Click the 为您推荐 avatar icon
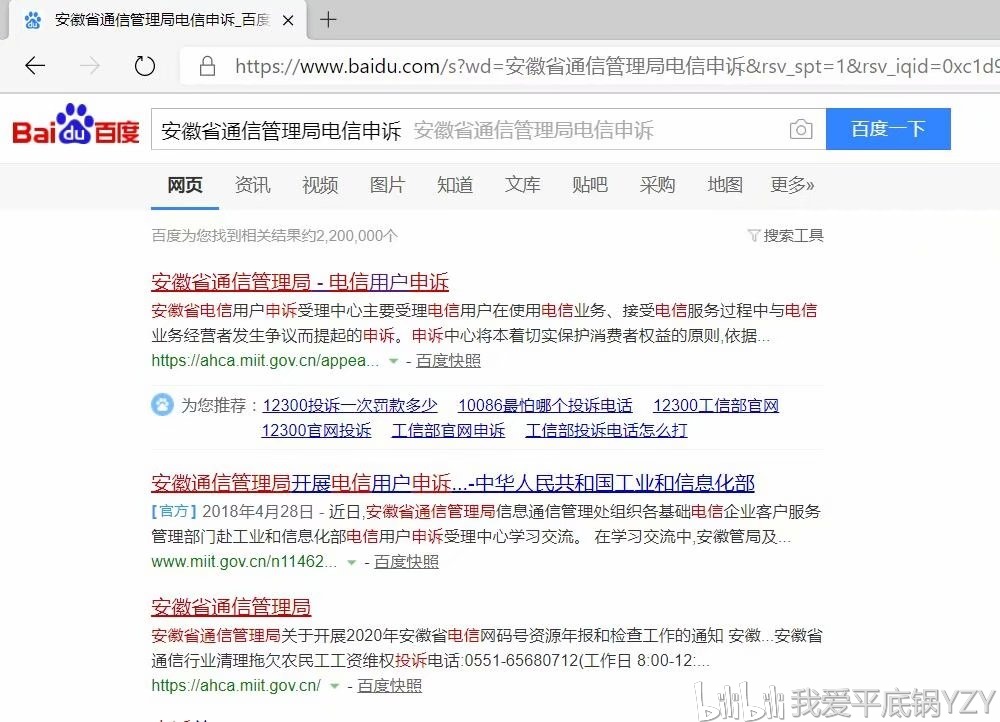 (x=162, y=404)
